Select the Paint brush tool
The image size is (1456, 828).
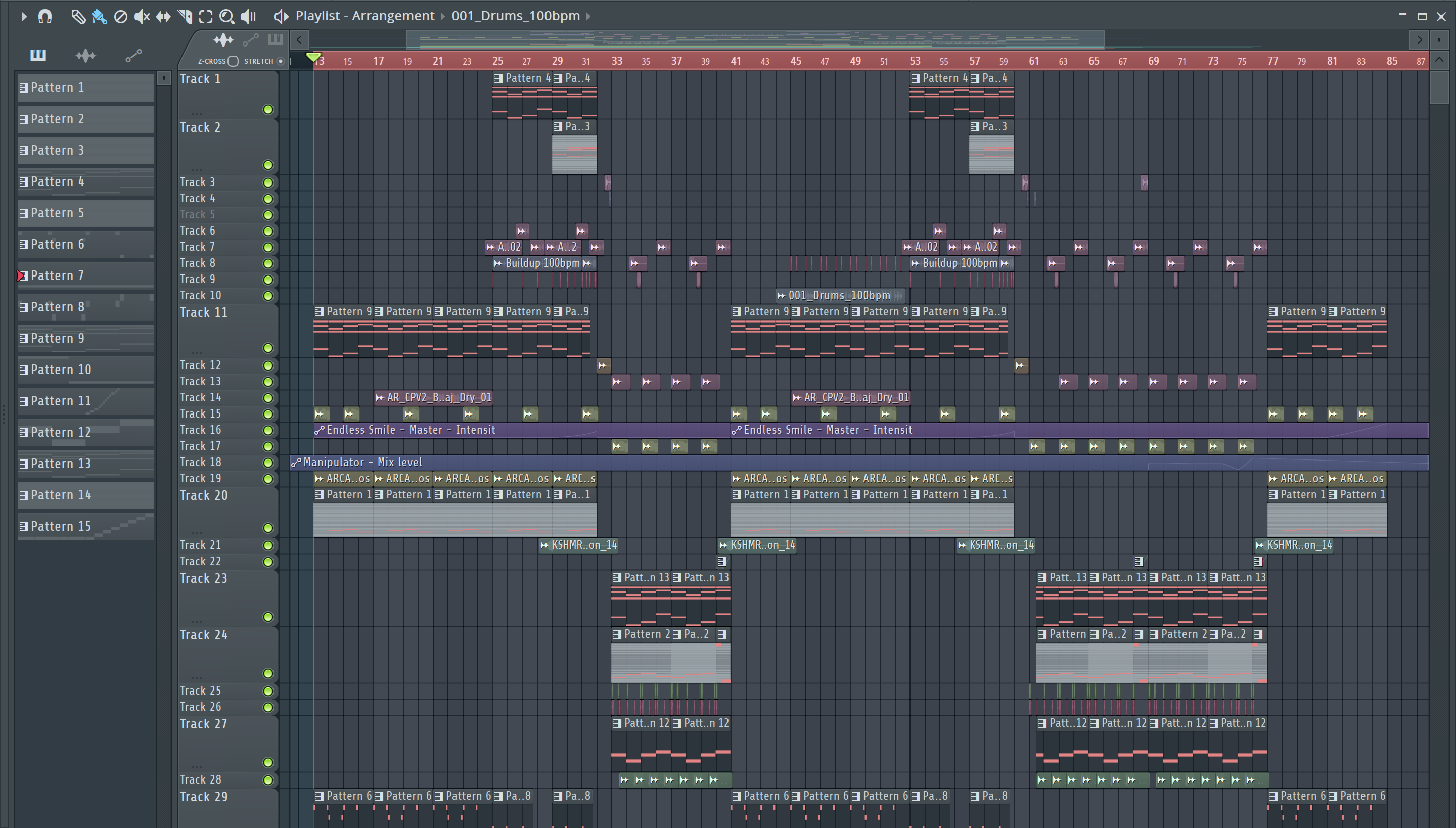[x=99, y=17]
